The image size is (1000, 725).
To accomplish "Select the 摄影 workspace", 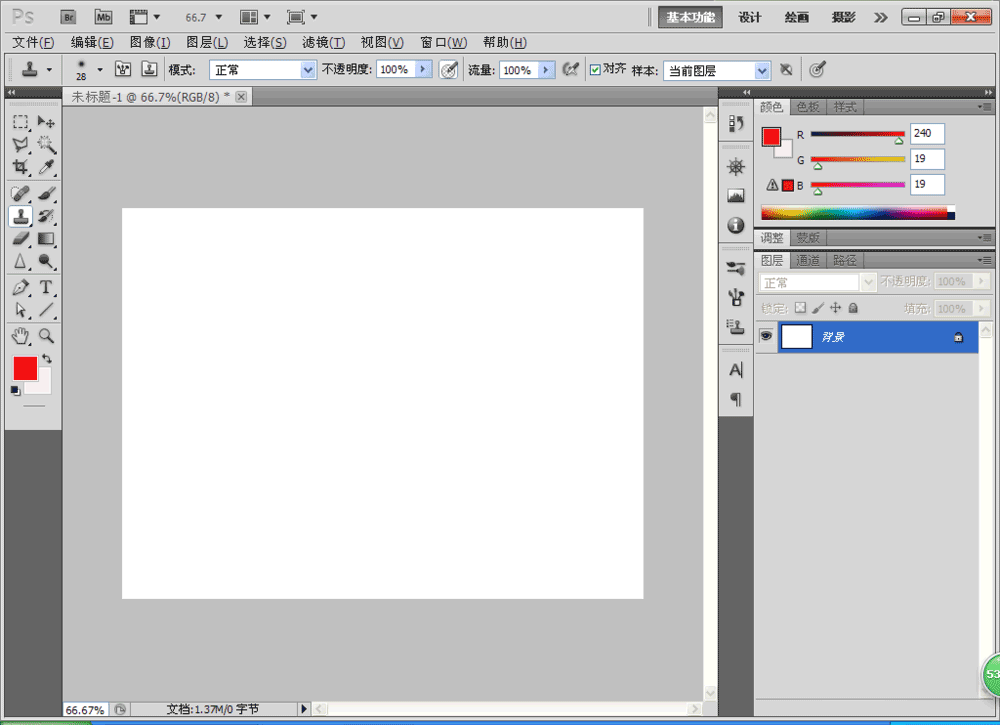I will click(x=843, y=17).
